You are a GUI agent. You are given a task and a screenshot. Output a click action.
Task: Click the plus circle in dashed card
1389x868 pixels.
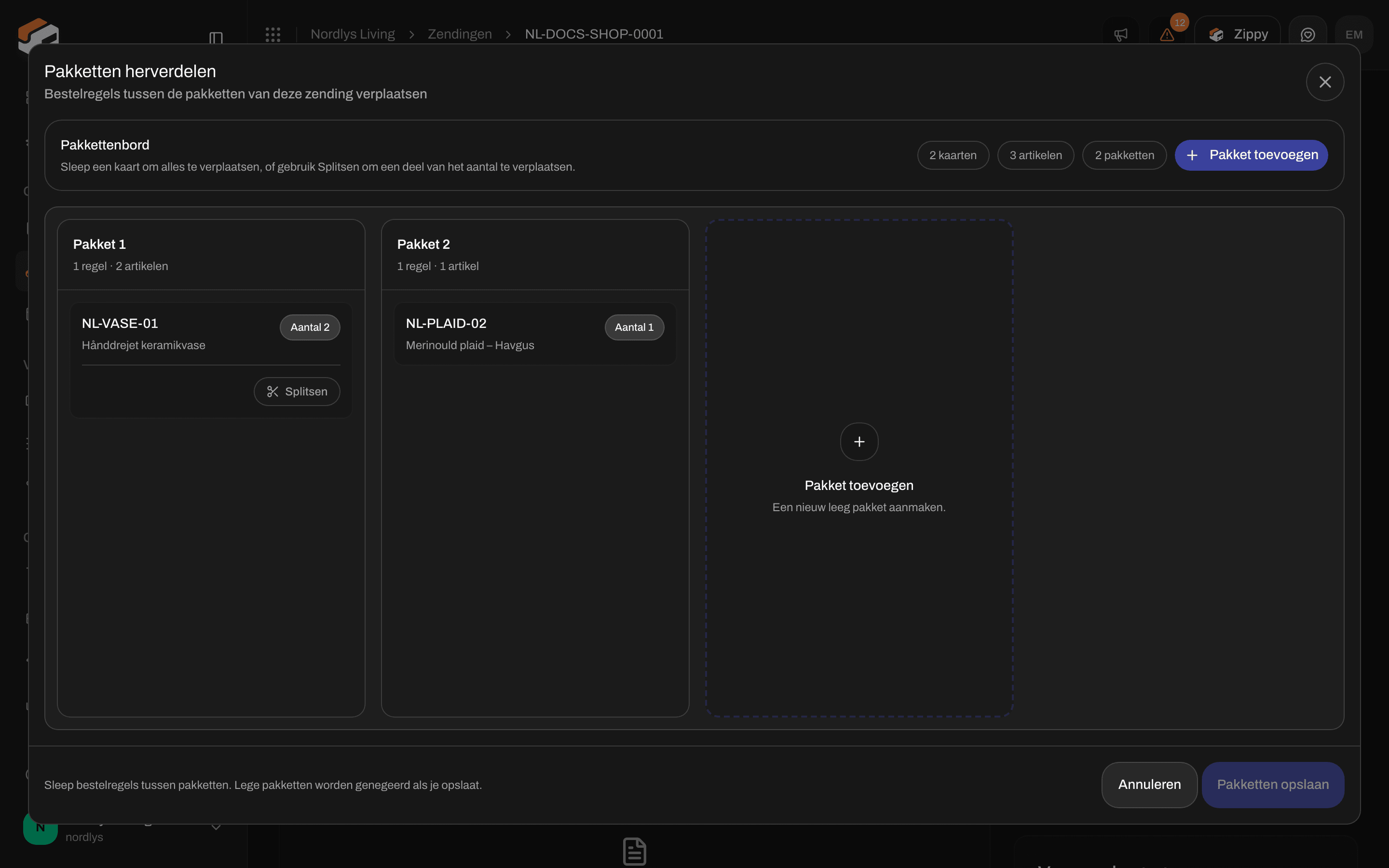[x=859, y=441]
